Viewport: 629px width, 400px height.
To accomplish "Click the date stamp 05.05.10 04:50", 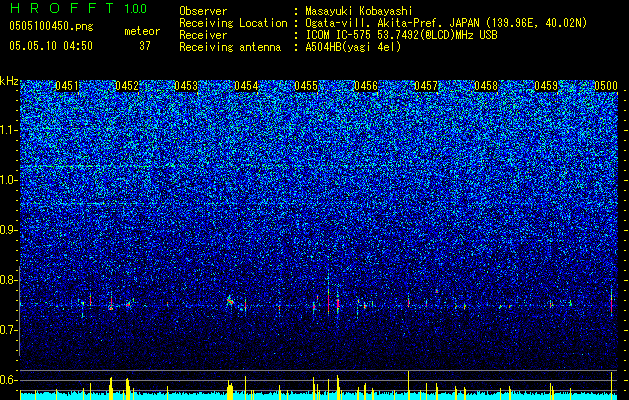I will coord(51,46).
